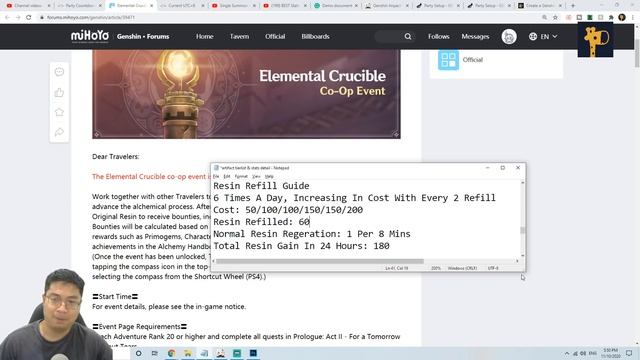Switch to the Genshin Impact browser tab
640x360 pixels.
click(387, 6)
